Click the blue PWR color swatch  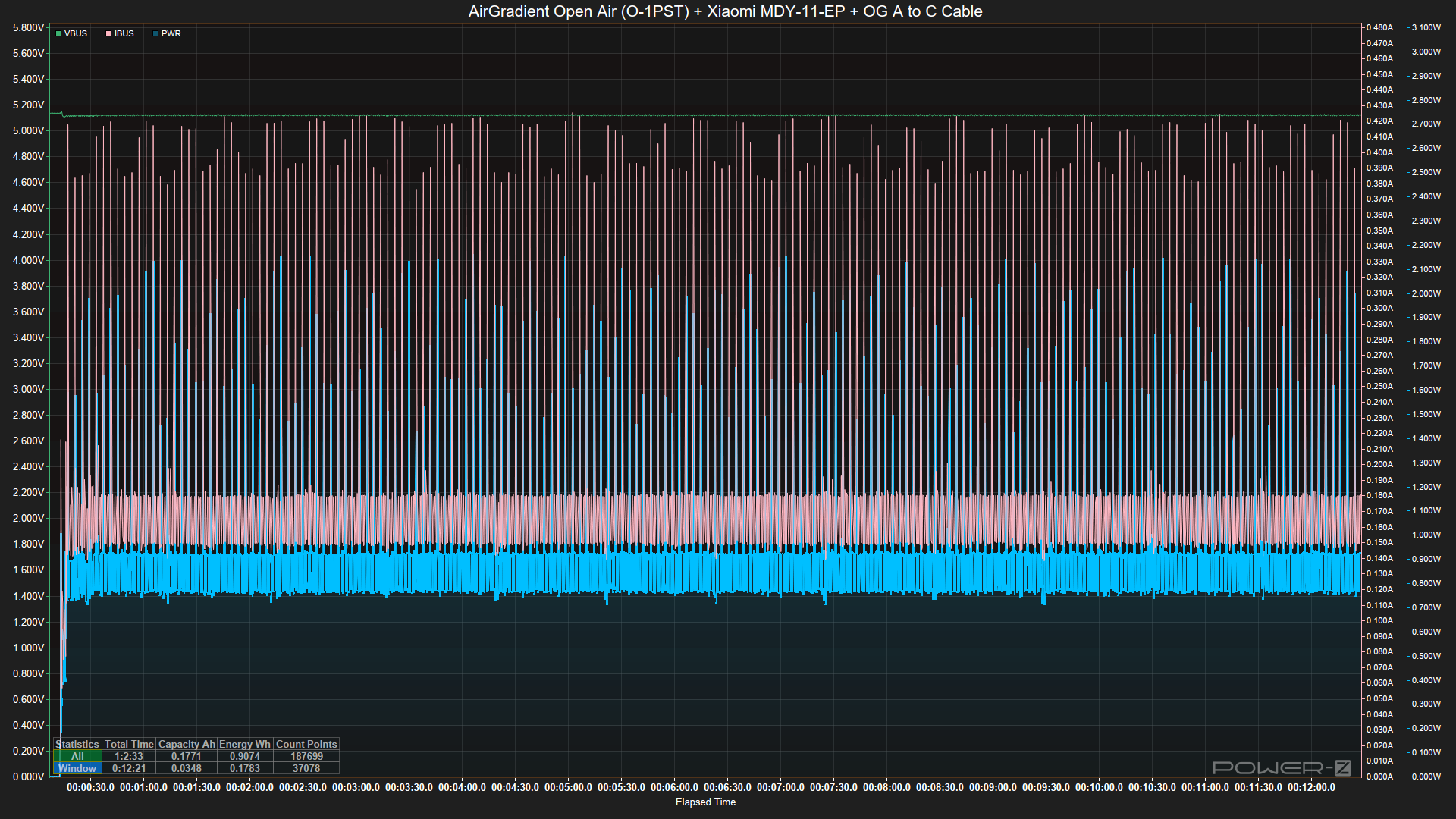coord(155,33)
